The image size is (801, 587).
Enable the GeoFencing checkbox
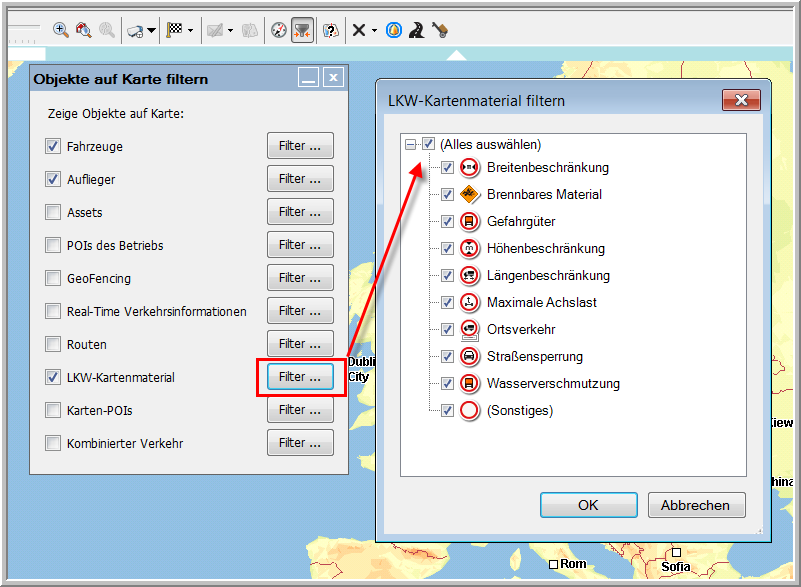[53, 279]
